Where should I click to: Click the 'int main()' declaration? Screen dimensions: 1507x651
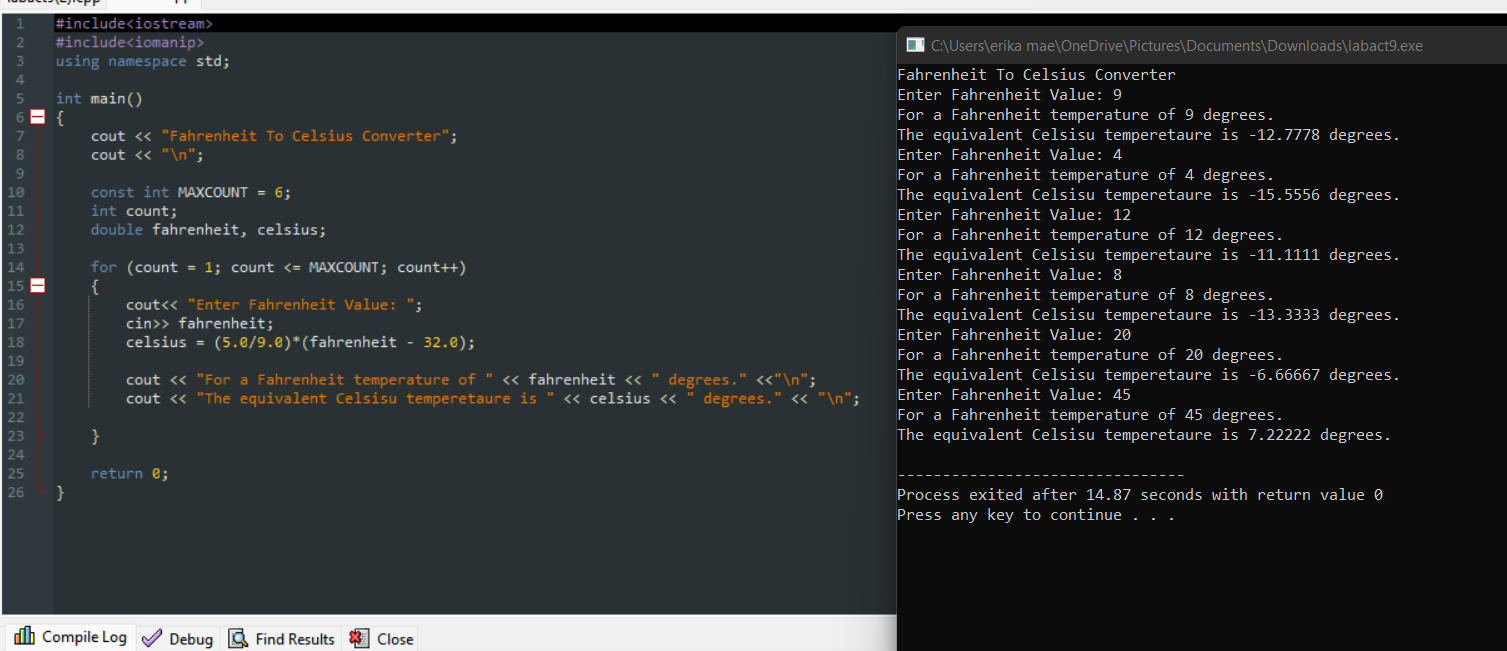(x=99, y=98)
